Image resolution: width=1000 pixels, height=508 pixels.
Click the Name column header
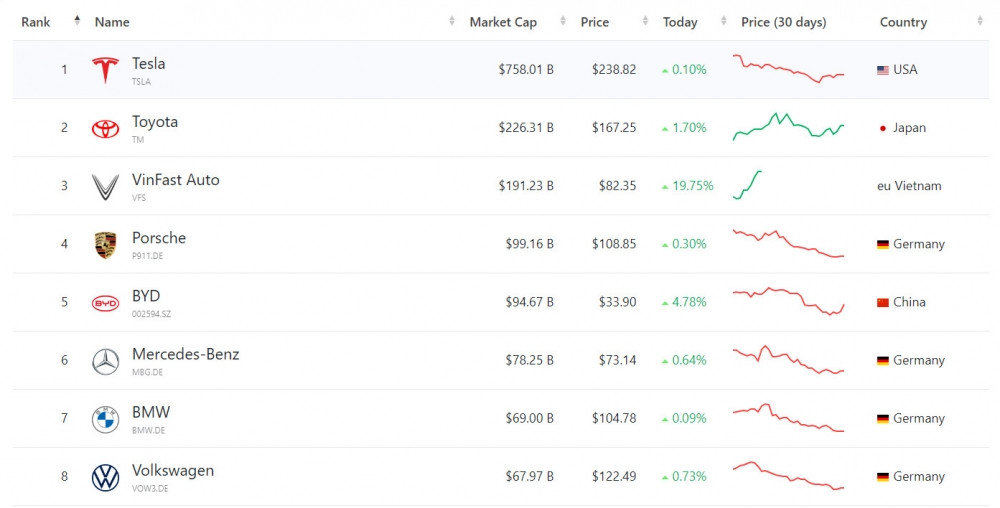112,22
